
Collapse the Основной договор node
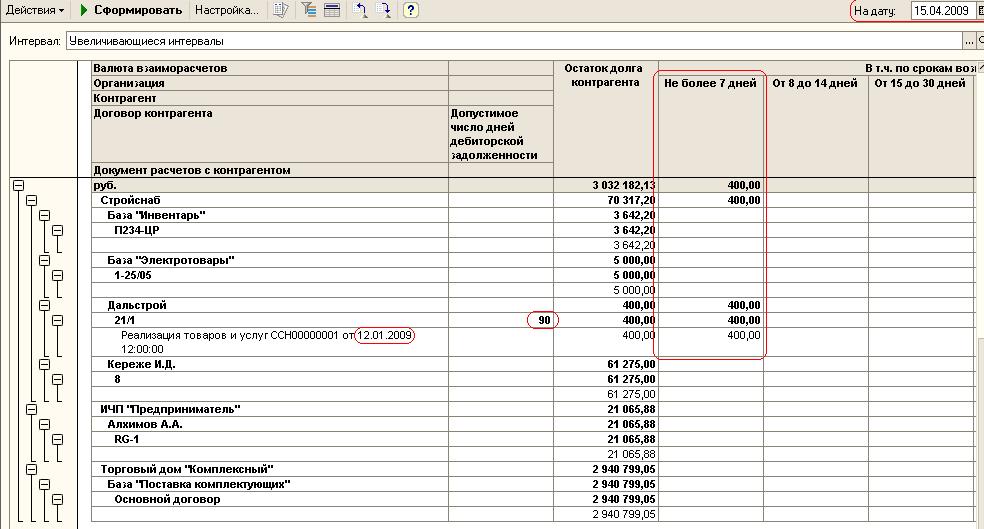[58, 500]
